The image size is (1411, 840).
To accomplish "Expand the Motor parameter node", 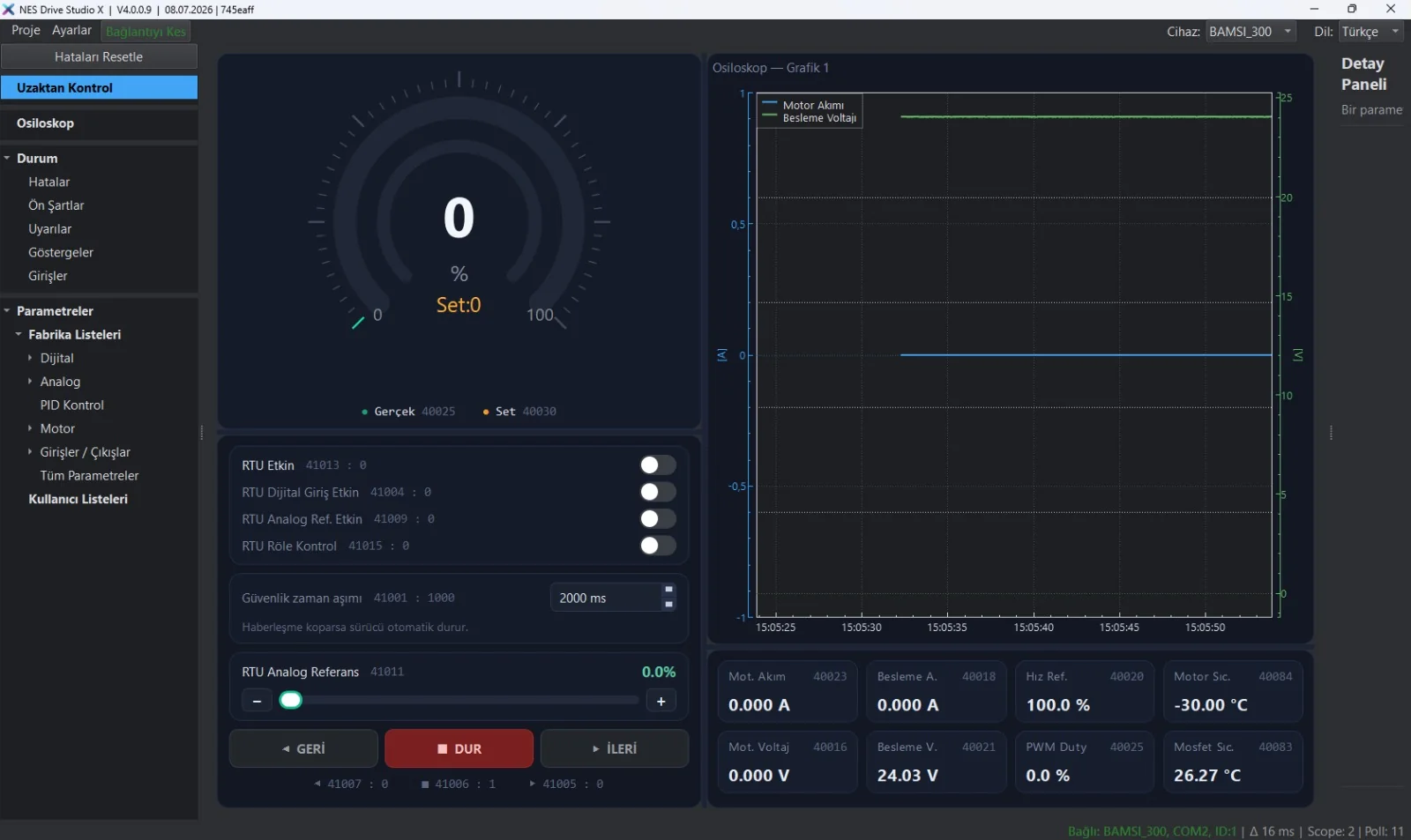I will (30, 428).
